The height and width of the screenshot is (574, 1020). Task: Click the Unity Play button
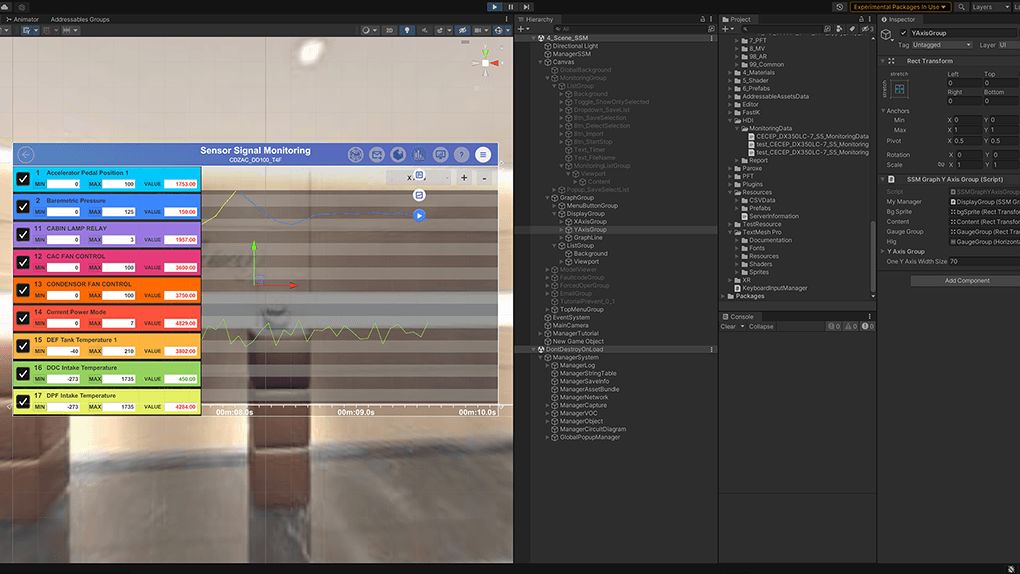pyautogui.click(x=494, y=6)
